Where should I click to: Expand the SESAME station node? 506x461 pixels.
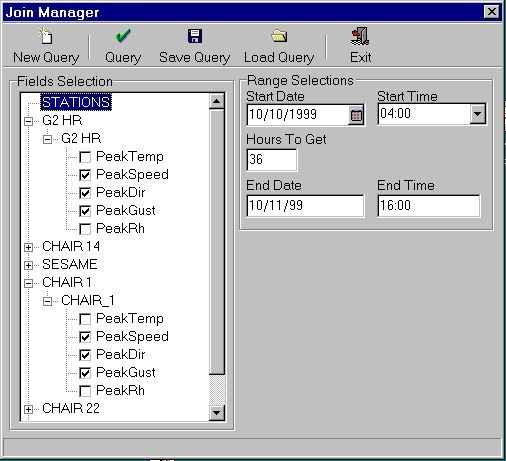pyautogui.click(x=29, y=265)
